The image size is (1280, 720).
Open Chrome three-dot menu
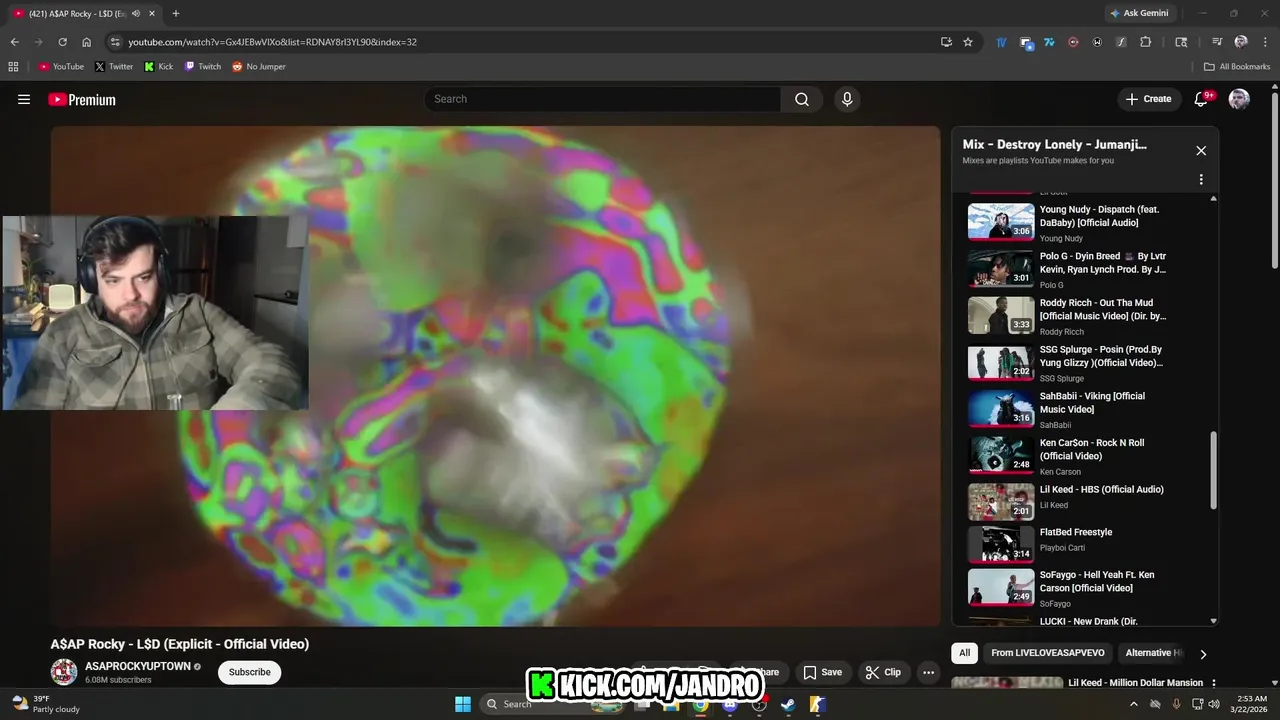(1263, 42)
